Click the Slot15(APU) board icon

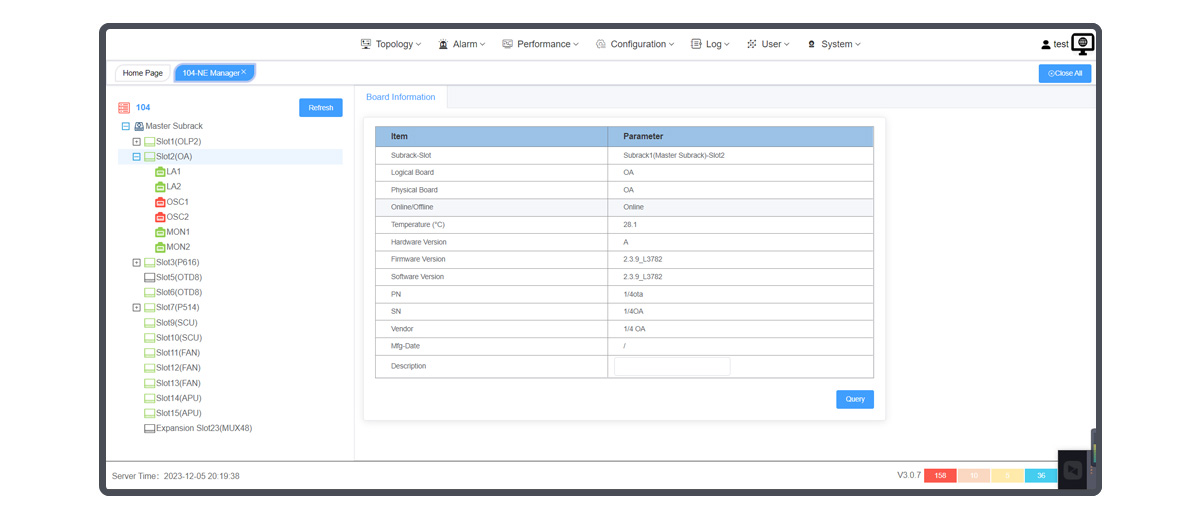point(150,413)
